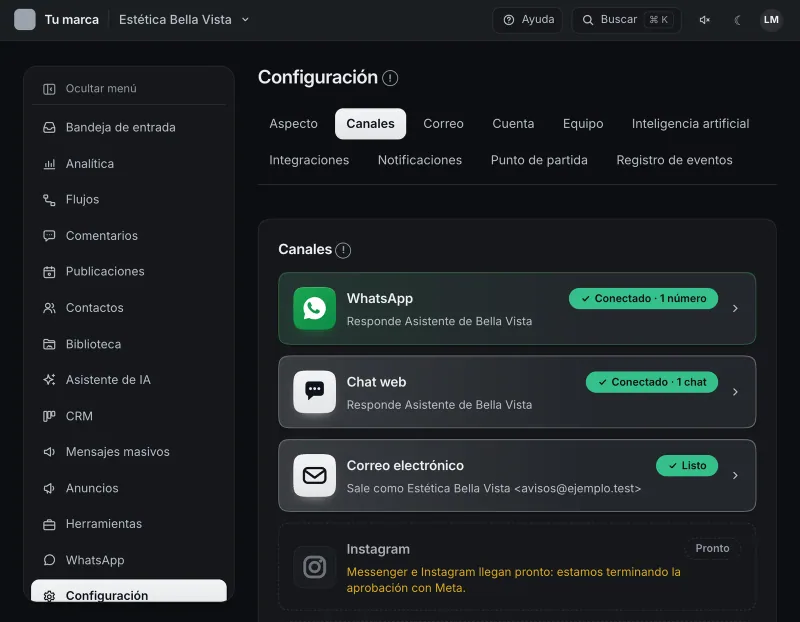Click the green WhatsApp channel logo

tap(314, 308)
